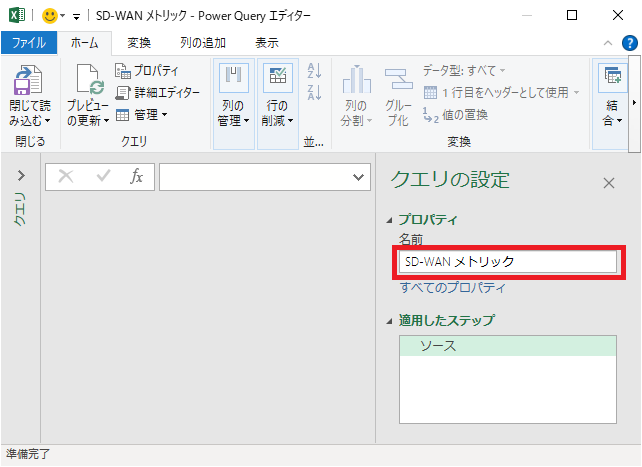Cancel formula edit with the X icon
Image resolution: width=642 pixels, height=467 pixels.
pyautogui.click(x=66, y=177)
